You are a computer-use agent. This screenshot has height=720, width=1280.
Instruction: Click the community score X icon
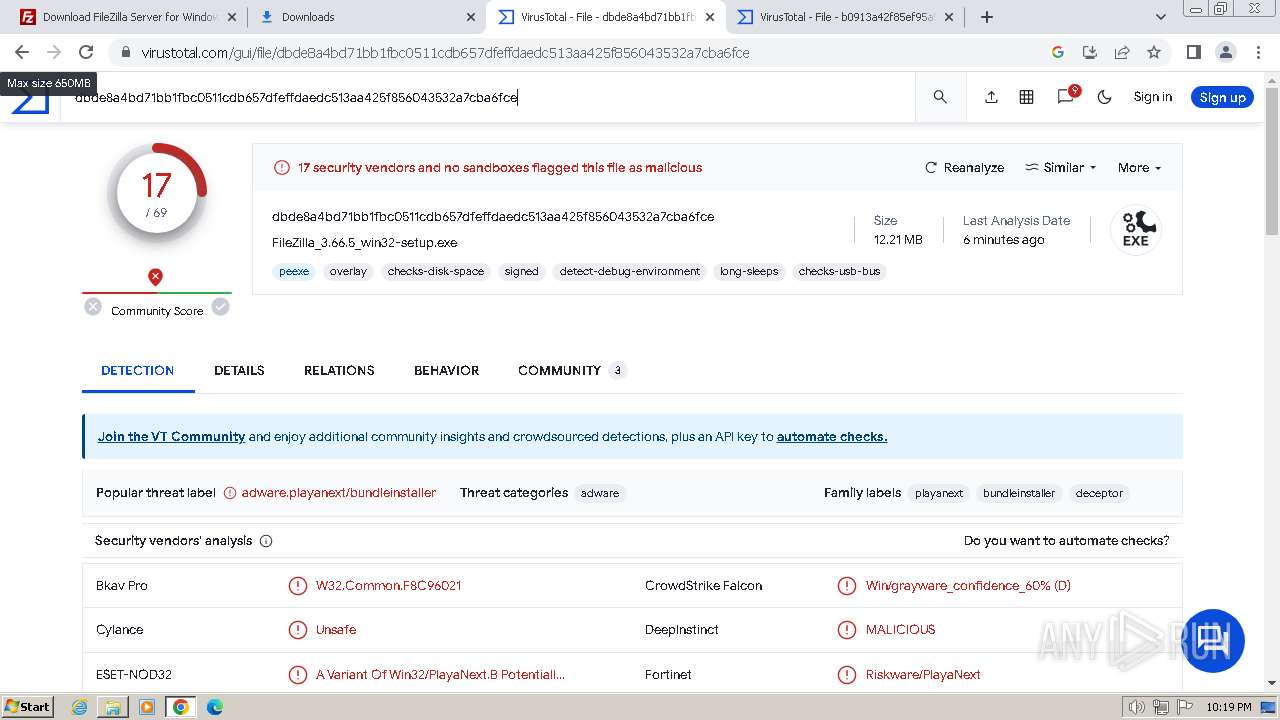click(x=93, y=307)
